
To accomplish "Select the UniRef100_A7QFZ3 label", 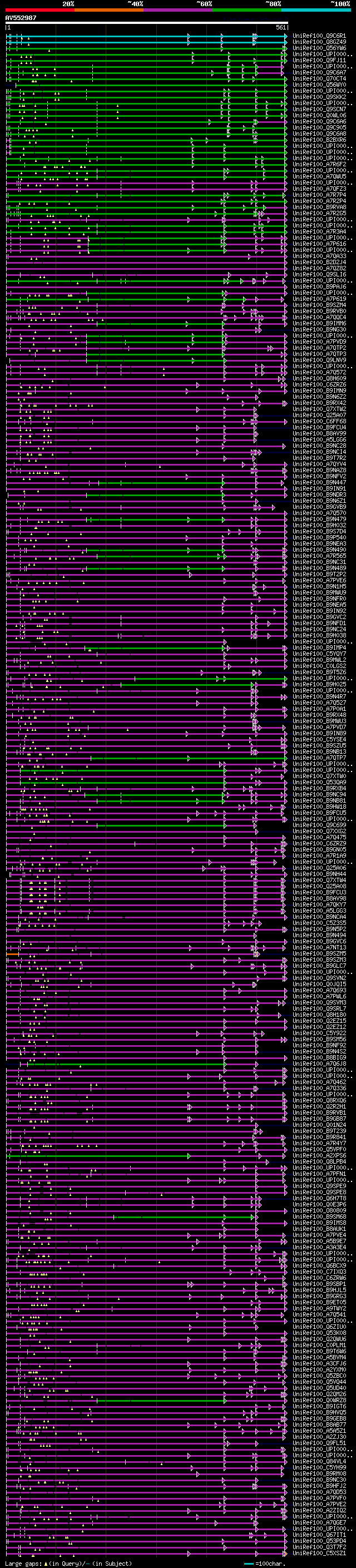I will 319,189.
